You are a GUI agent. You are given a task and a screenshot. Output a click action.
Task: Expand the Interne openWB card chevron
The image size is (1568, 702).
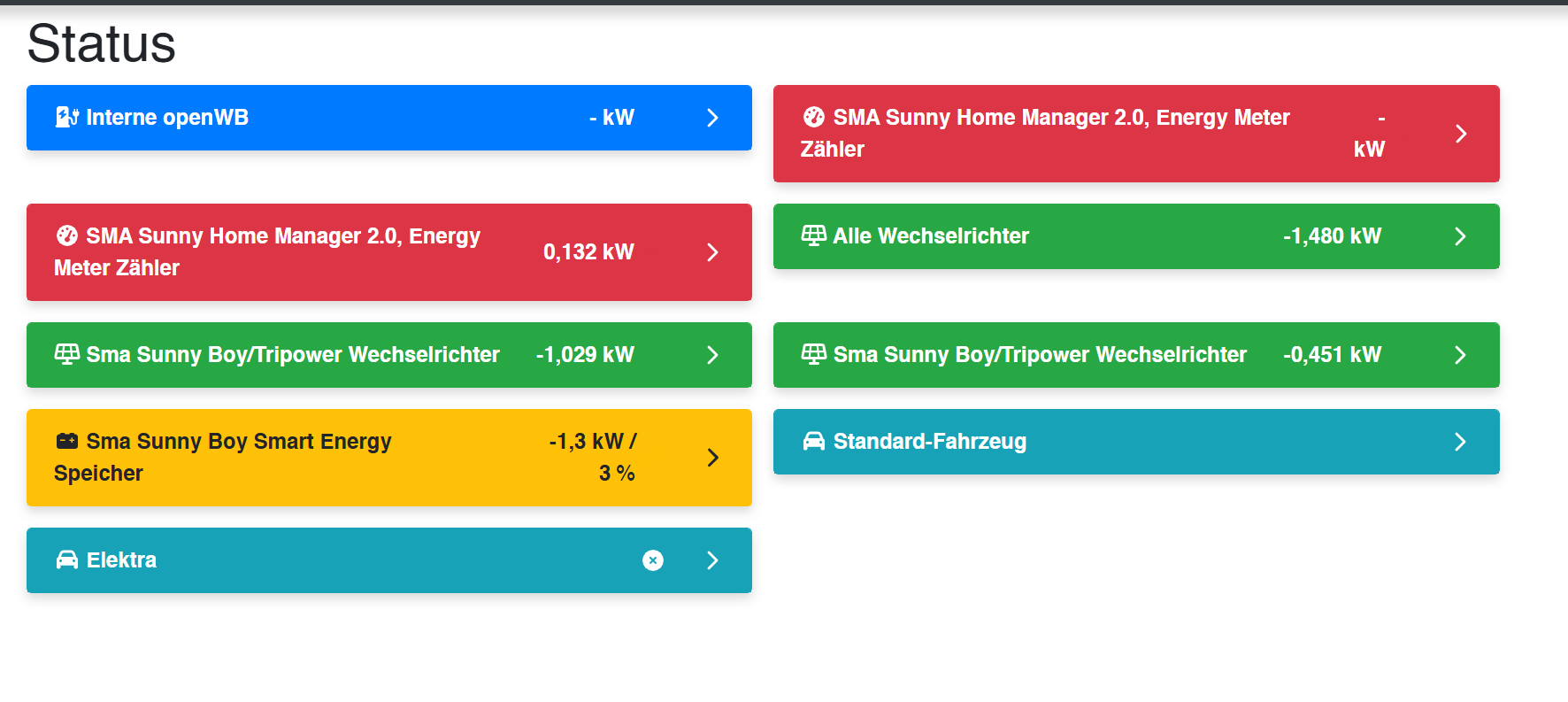pos(712,118)
